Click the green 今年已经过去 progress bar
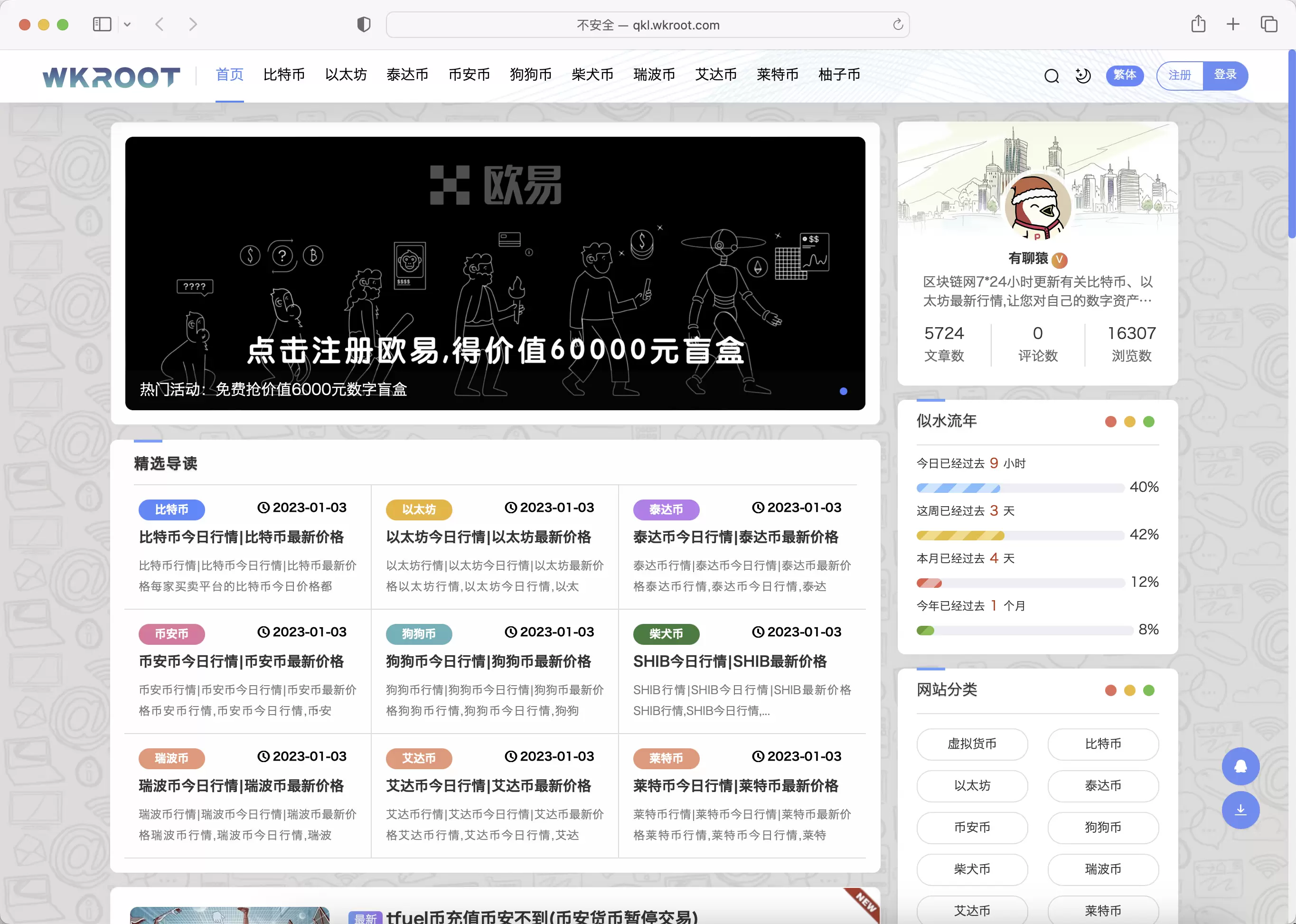This screenshot has height=924, width=1296. (1024, 631)
